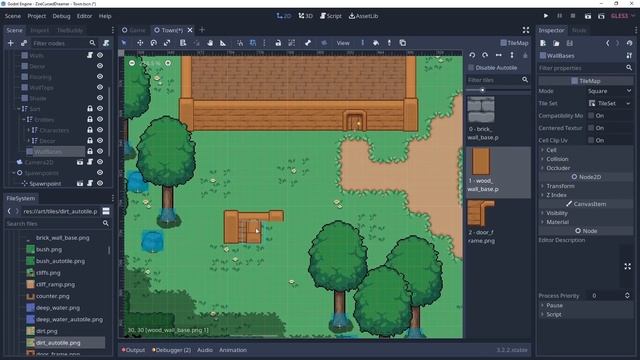Rotate tile right in TileMap palette
Viewport: 640px width, 360px height.
pyautogui.click(x=485, y=55)
